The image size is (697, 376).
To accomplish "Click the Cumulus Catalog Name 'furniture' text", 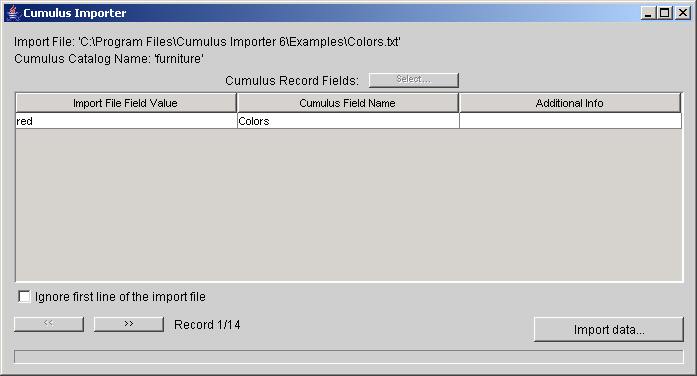I will click(x=109, y=59).
